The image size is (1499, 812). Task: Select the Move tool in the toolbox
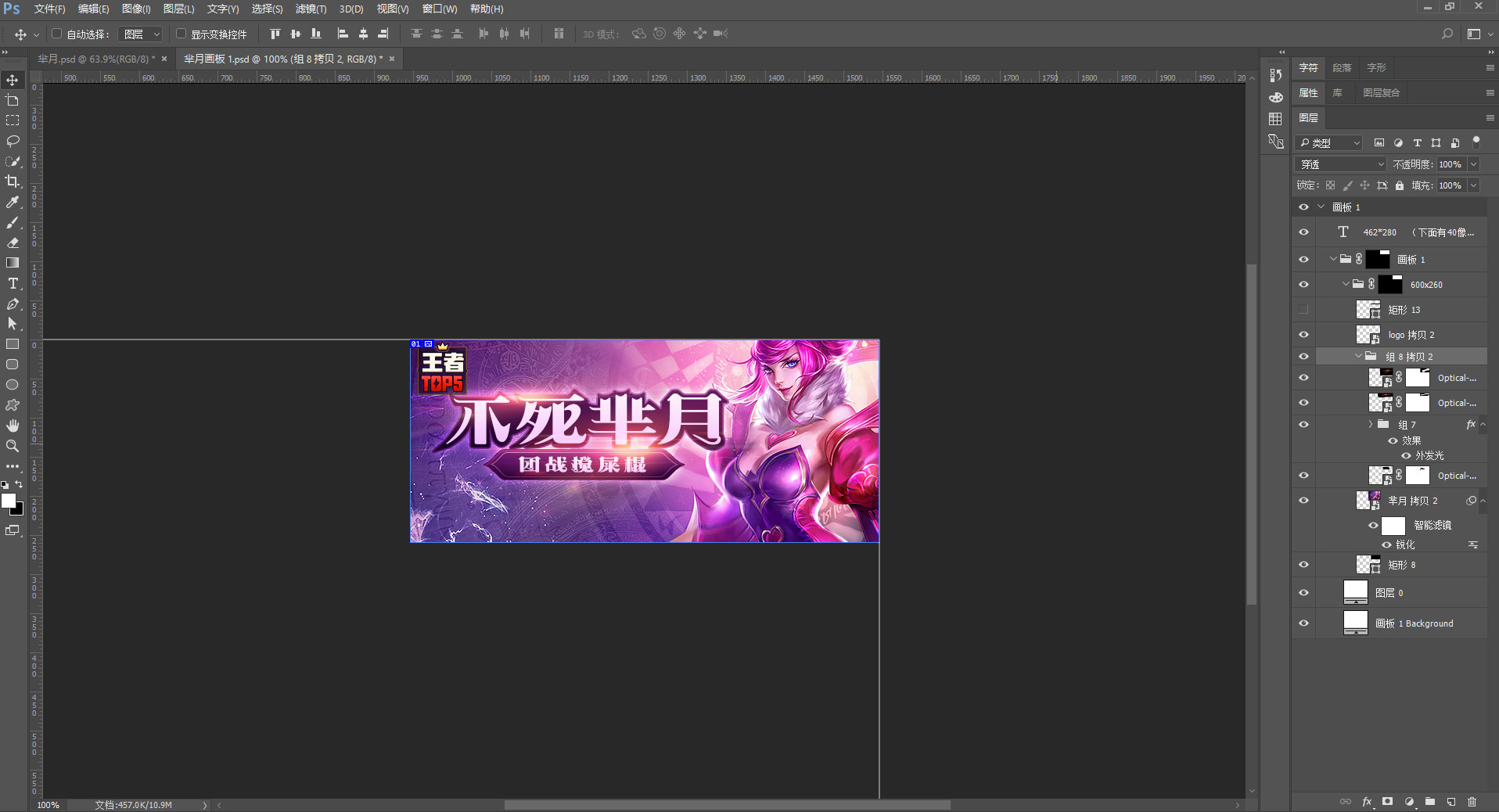coord(13,80)
